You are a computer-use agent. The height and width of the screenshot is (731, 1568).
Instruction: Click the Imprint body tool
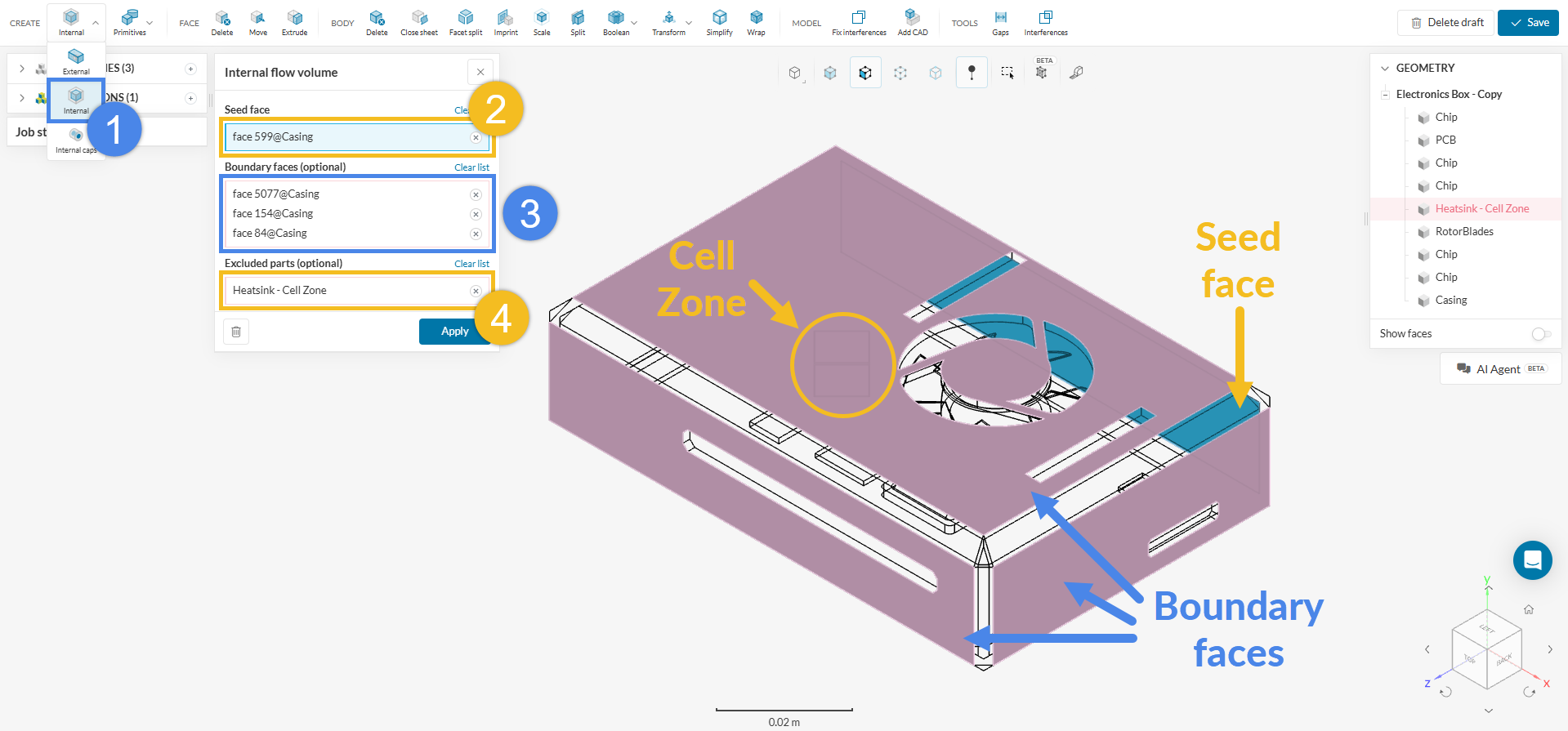506,23
